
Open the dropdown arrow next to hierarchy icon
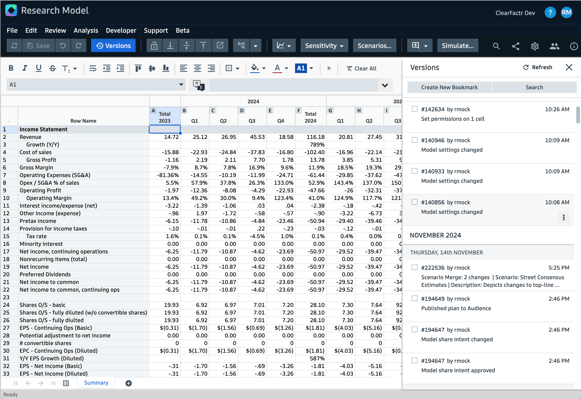coord(255,46)
